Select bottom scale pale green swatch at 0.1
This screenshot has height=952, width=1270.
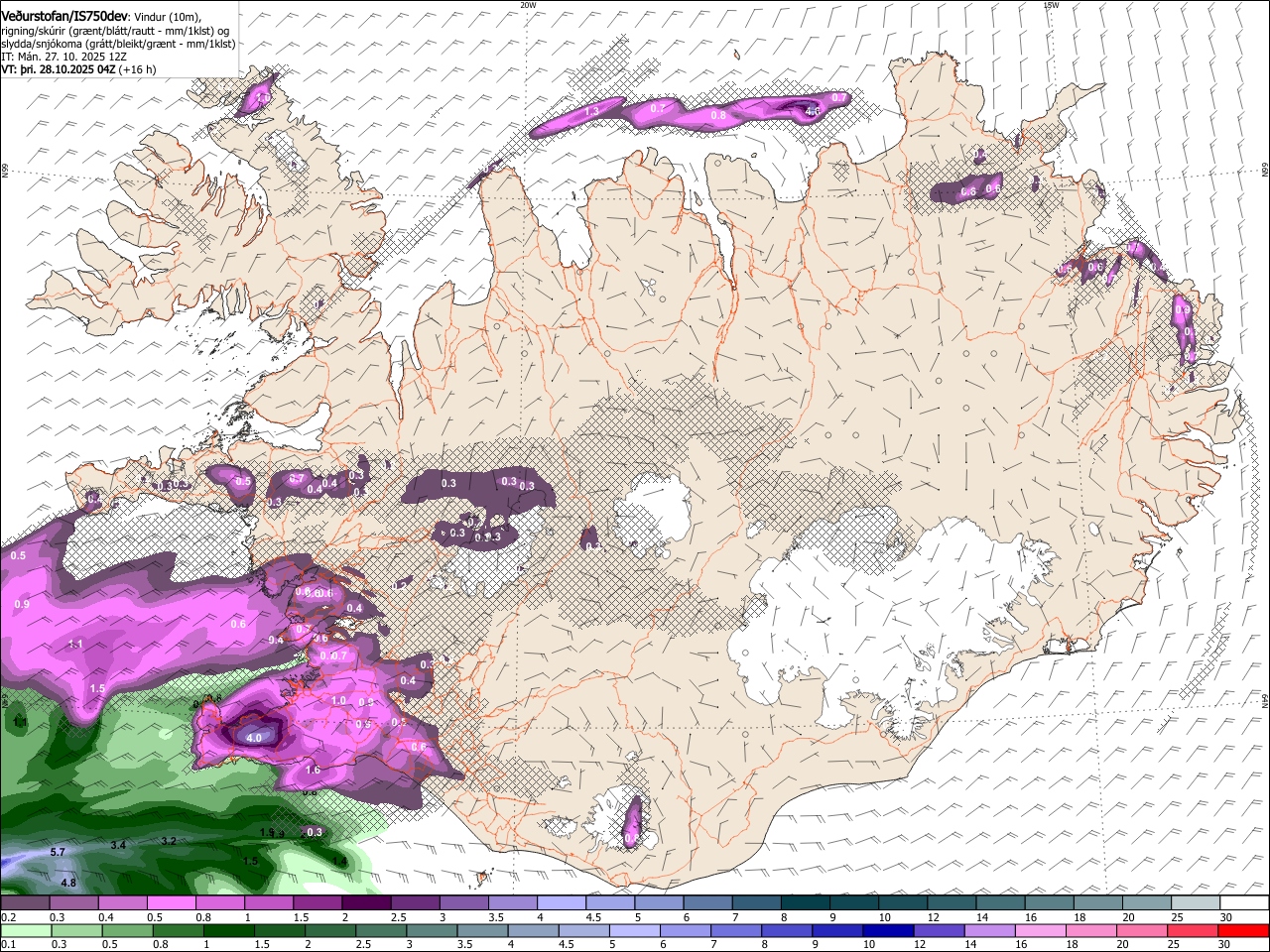[x=25, y=930]
